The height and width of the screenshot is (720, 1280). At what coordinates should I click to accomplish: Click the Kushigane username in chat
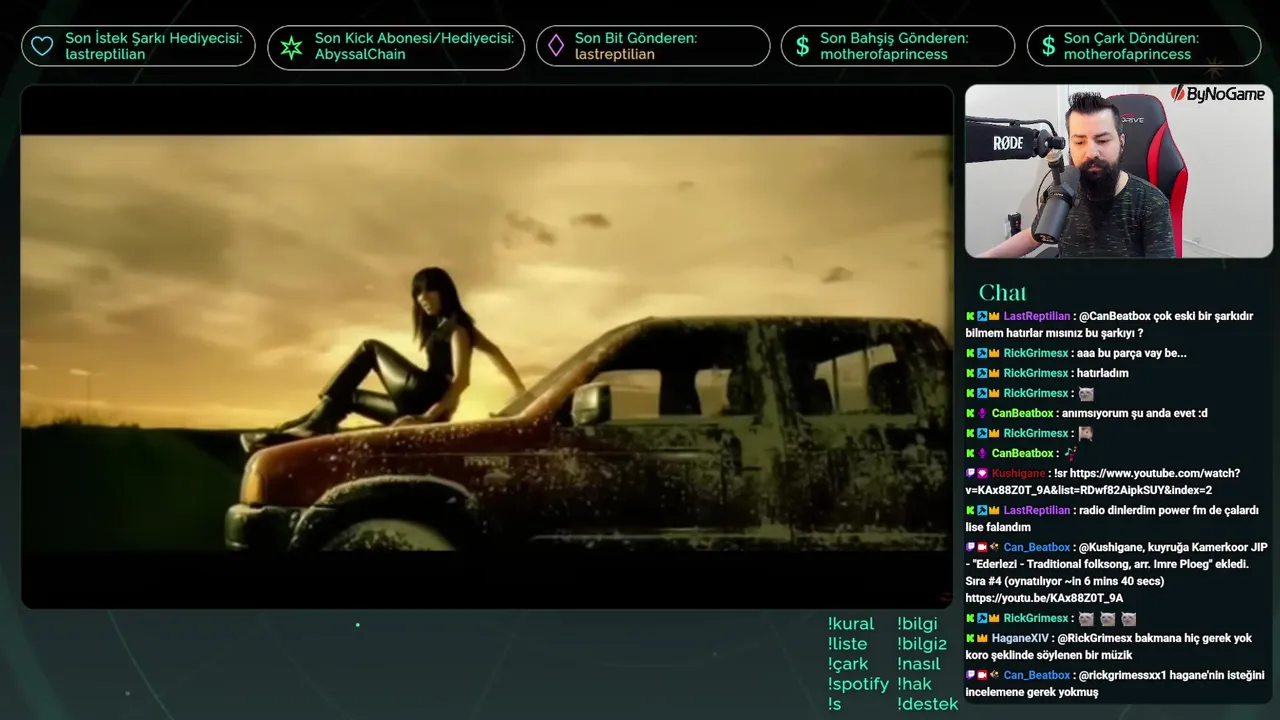click(x=1018, y=473)
